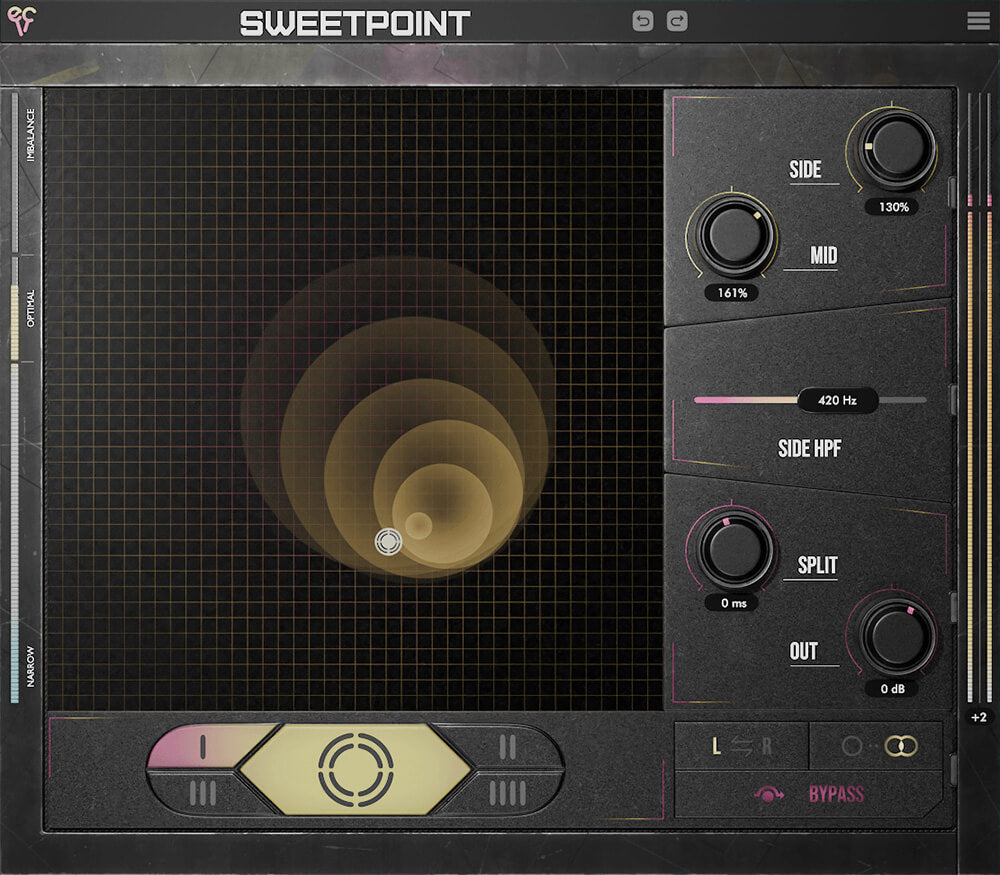Select preset slot III

click(204, 793)
